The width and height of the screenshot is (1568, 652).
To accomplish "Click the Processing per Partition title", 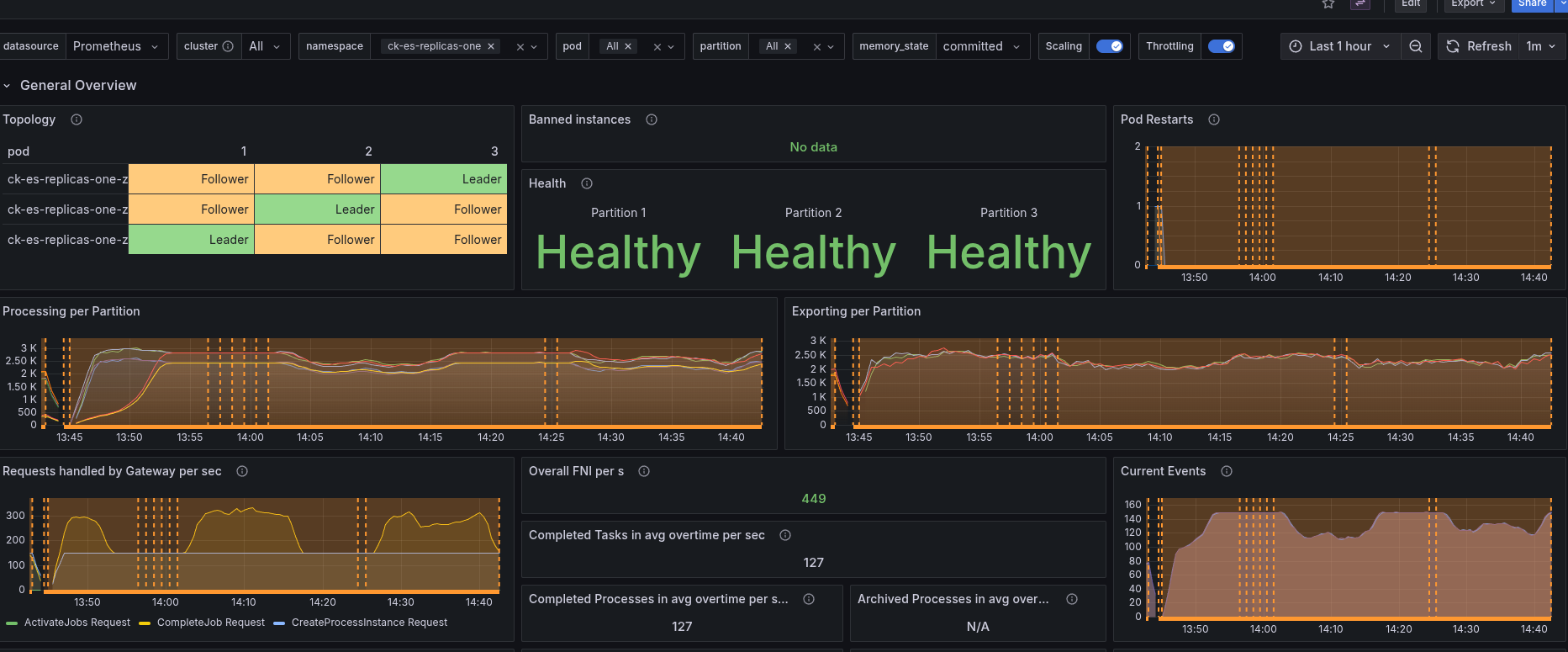I will click(71, 311).
